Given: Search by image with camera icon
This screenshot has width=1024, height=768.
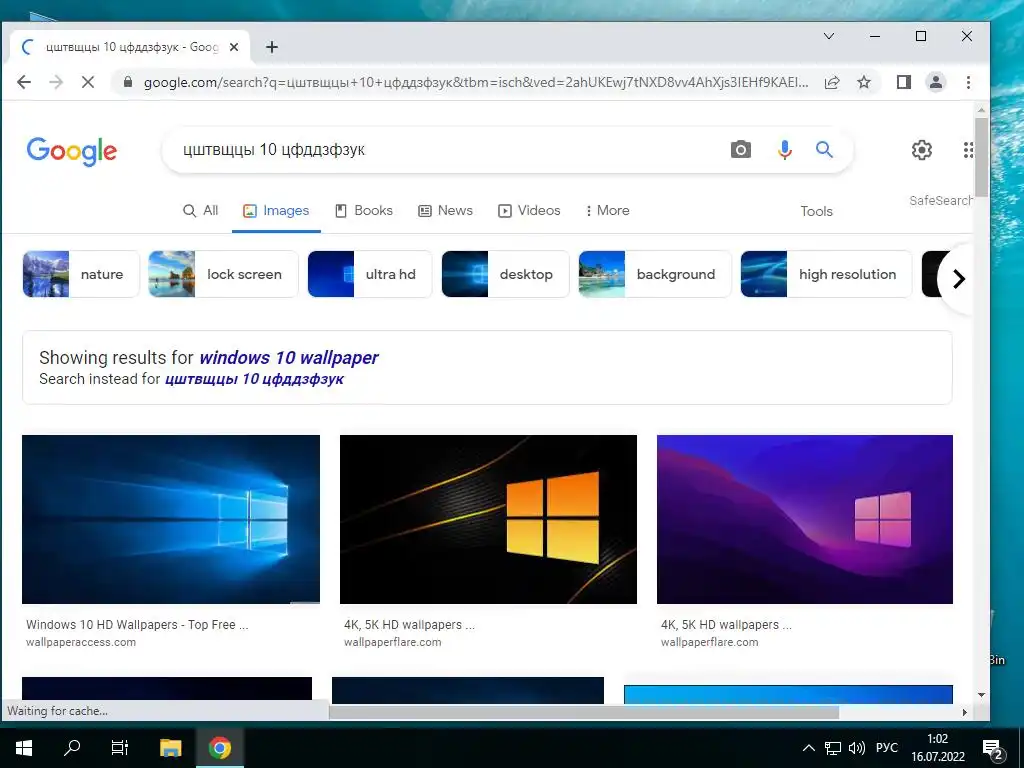Looking at the screenshot, I should 741,150.
